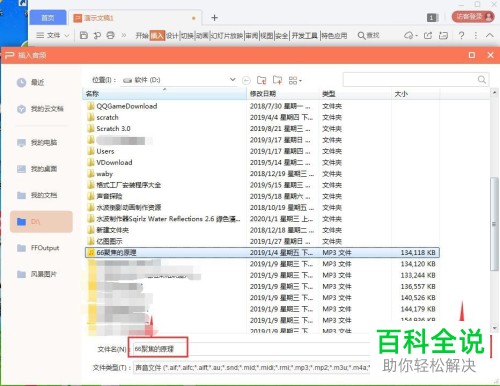Select 我的文档 in the sidebar

tap(37, 195)
